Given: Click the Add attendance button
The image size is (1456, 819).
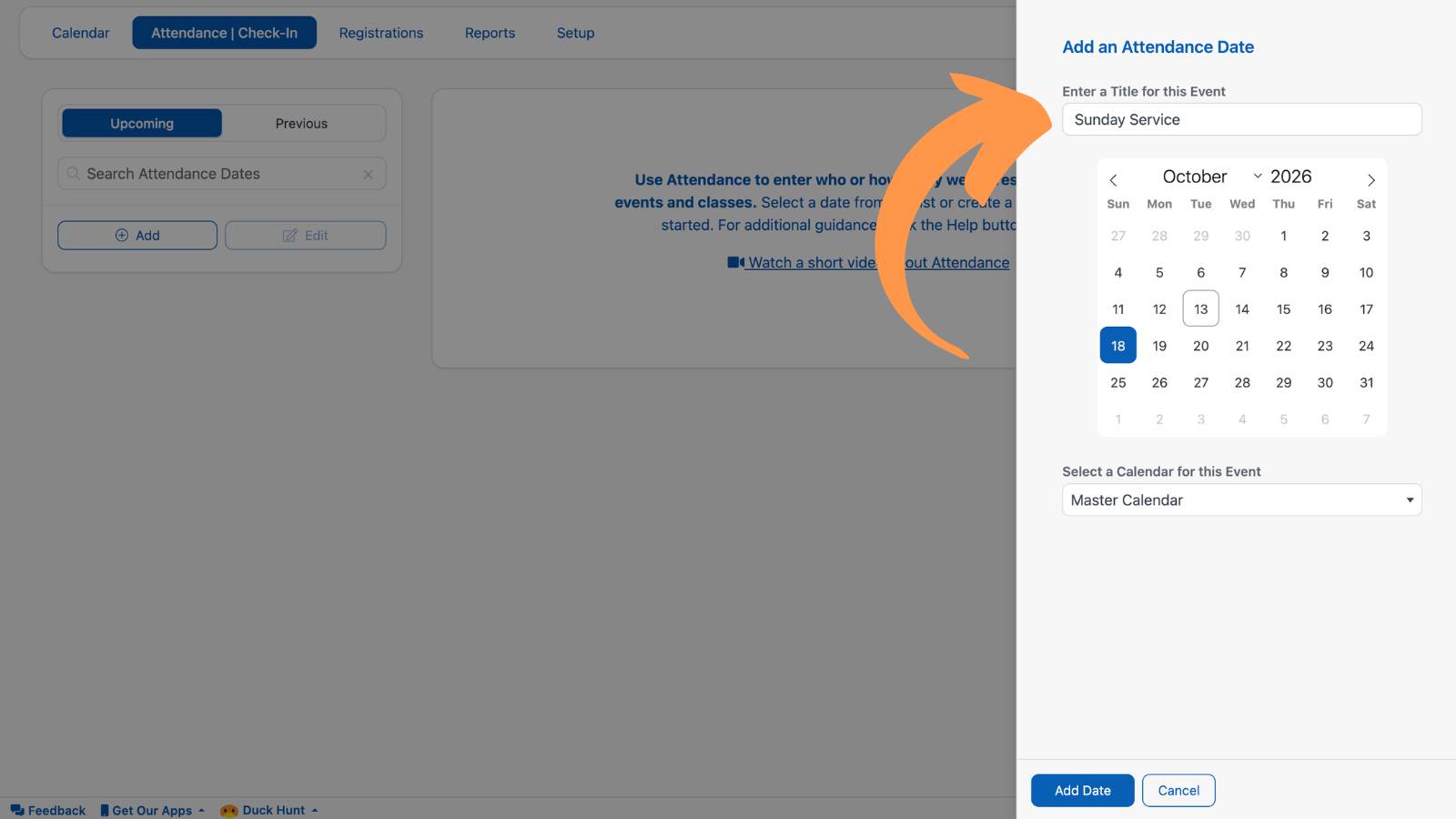Looking at the screenshot, I should (137, 236).
